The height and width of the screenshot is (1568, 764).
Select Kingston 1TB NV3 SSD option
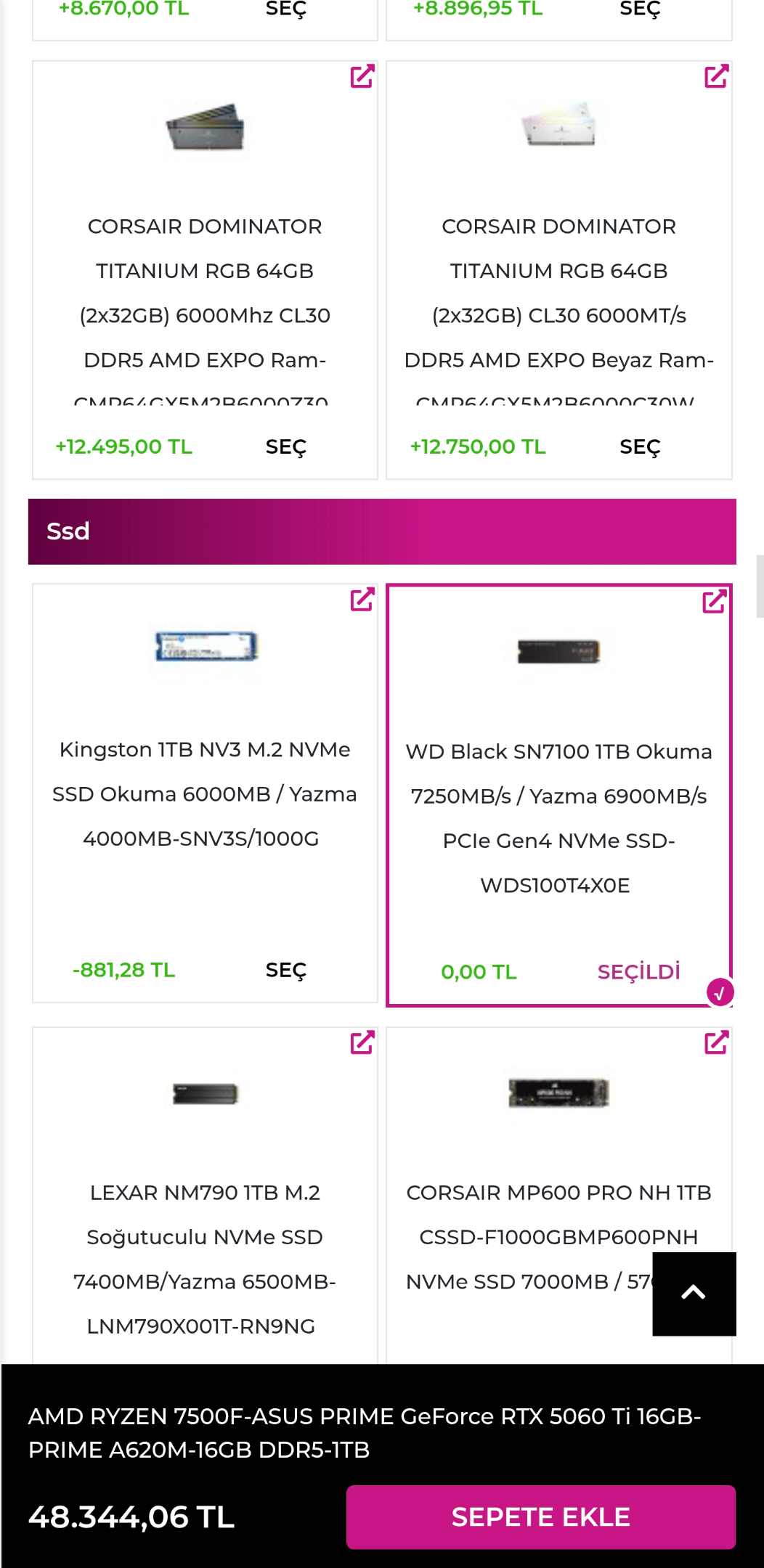pos(286,971)
